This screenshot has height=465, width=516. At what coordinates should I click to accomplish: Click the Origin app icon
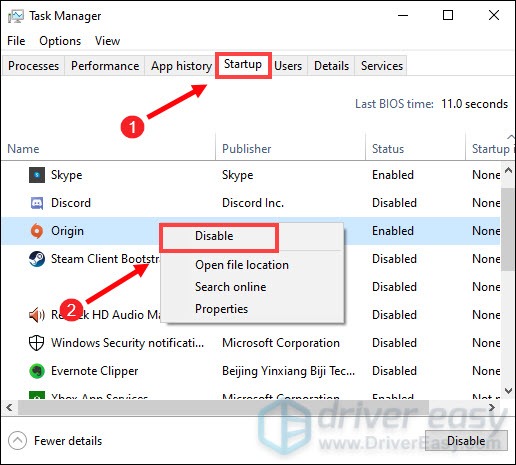tap(37, 231)
